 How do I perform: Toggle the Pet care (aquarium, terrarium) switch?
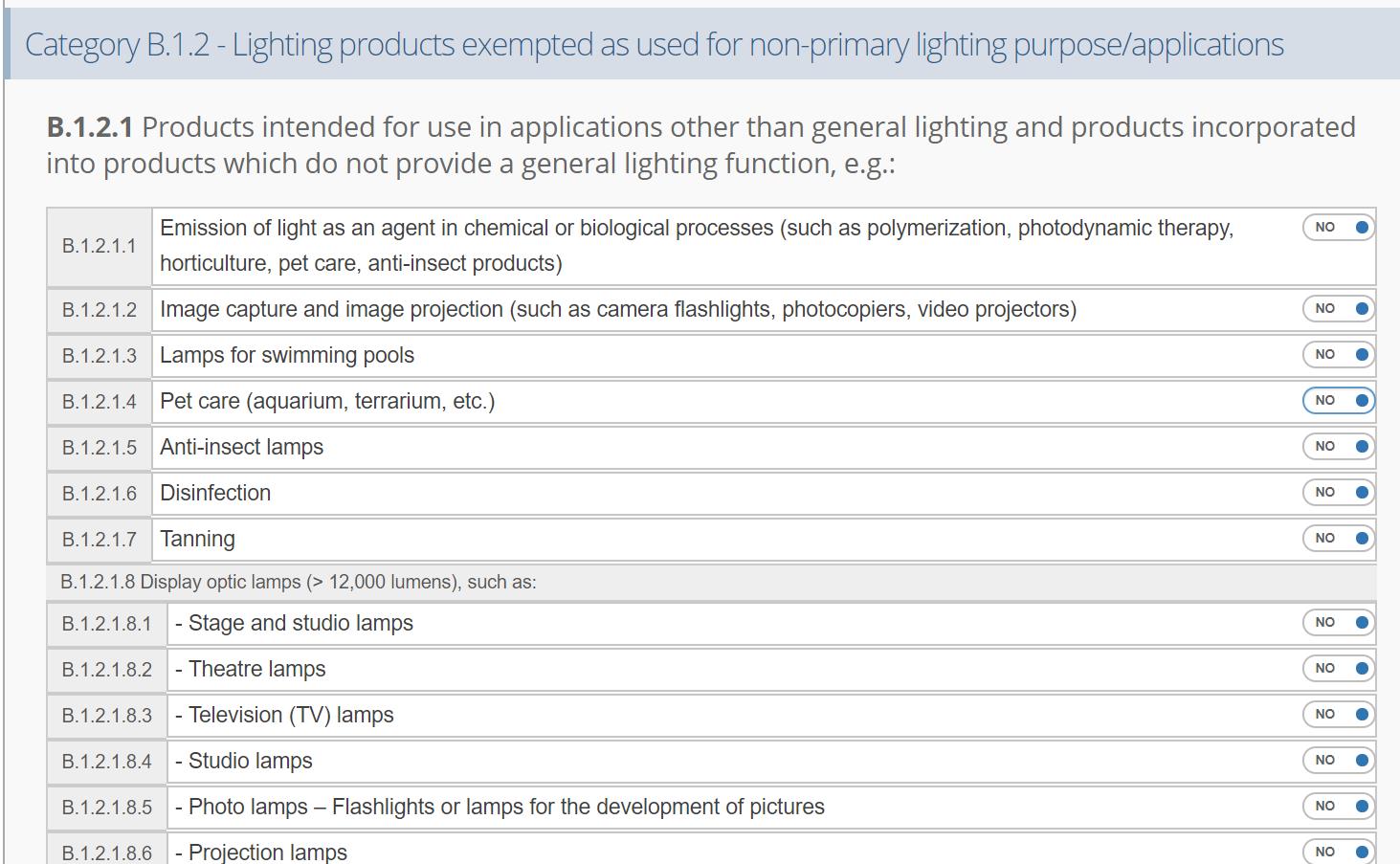[x=1338, y=401]
